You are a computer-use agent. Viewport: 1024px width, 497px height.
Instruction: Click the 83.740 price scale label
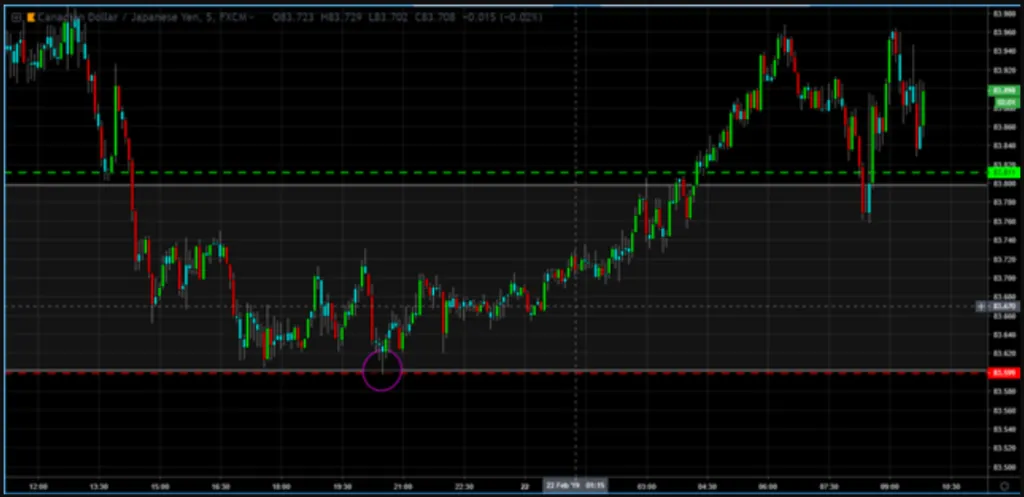coord(1004,240)
